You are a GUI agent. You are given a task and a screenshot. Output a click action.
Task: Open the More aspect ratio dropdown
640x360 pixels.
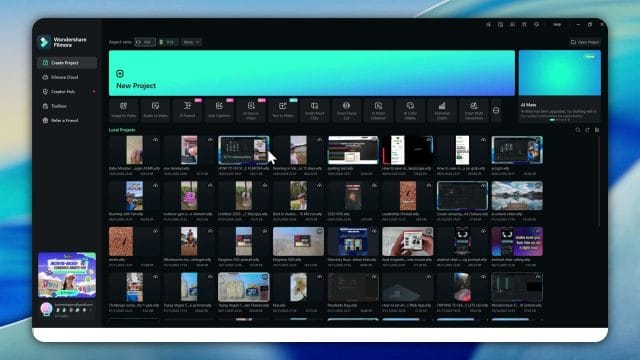coord(191,42)
